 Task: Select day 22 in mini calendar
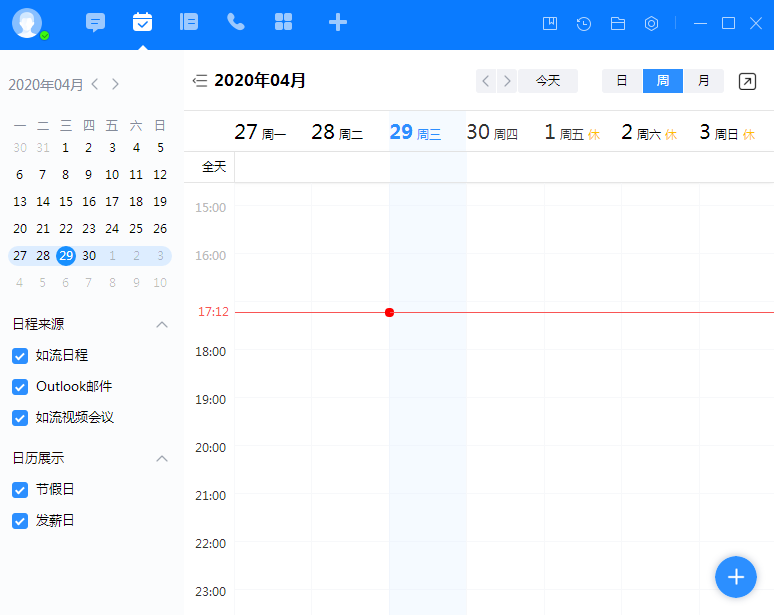point(66,229)
